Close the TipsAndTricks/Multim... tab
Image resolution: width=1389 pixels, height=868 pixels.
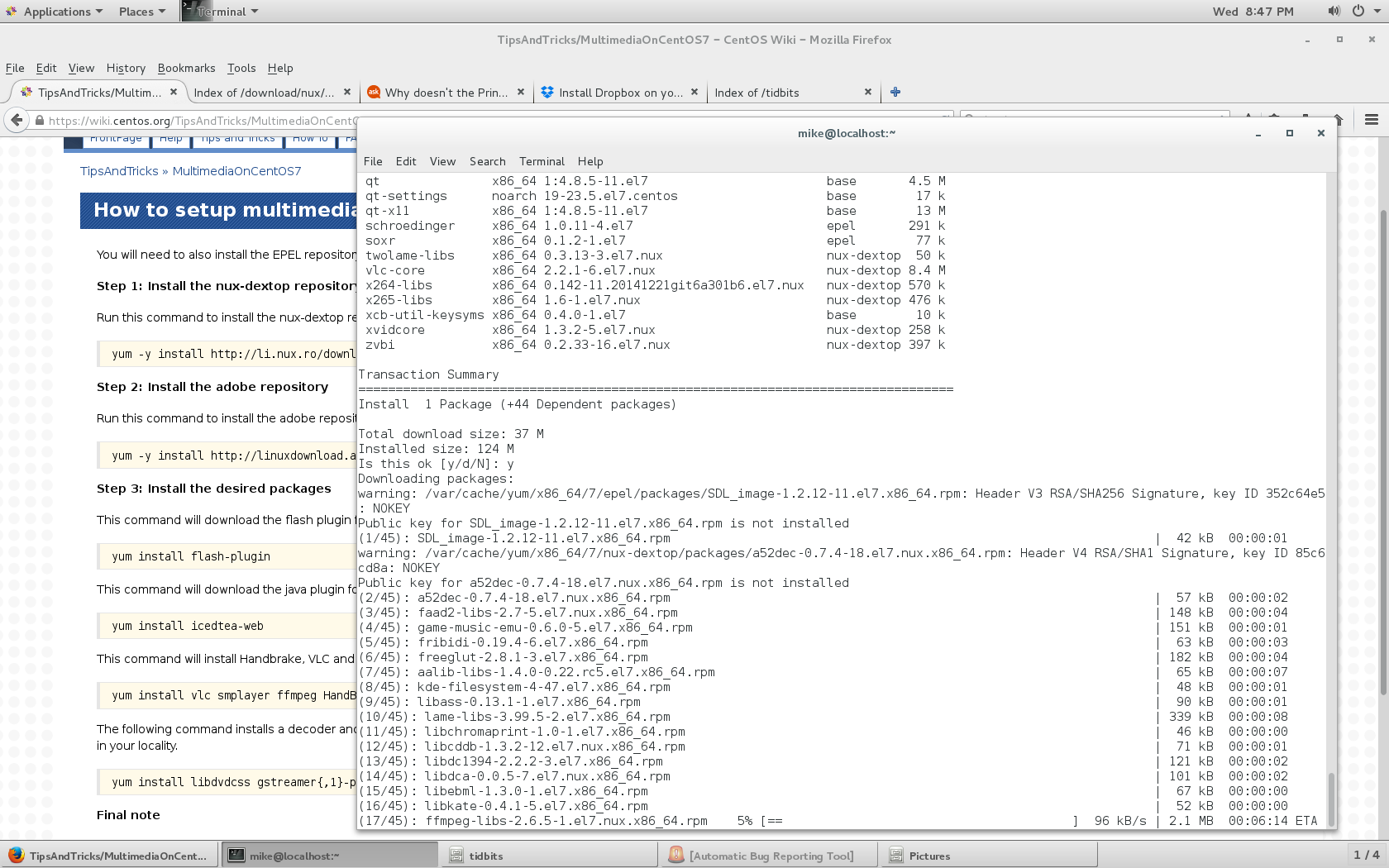174,92
